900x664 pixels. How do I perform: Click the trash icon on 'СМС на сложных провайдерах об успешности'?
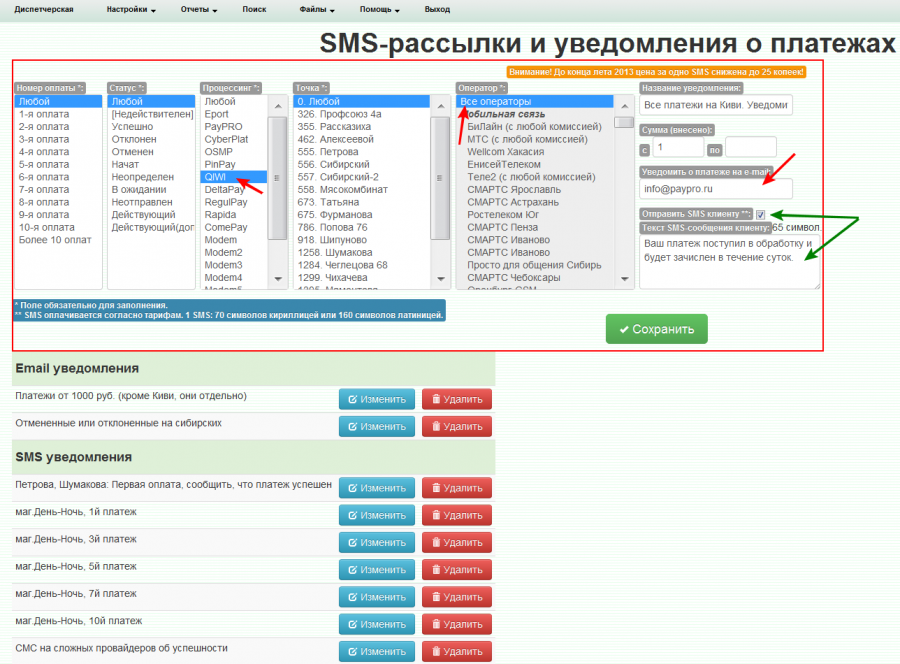[x=436, y=650]
